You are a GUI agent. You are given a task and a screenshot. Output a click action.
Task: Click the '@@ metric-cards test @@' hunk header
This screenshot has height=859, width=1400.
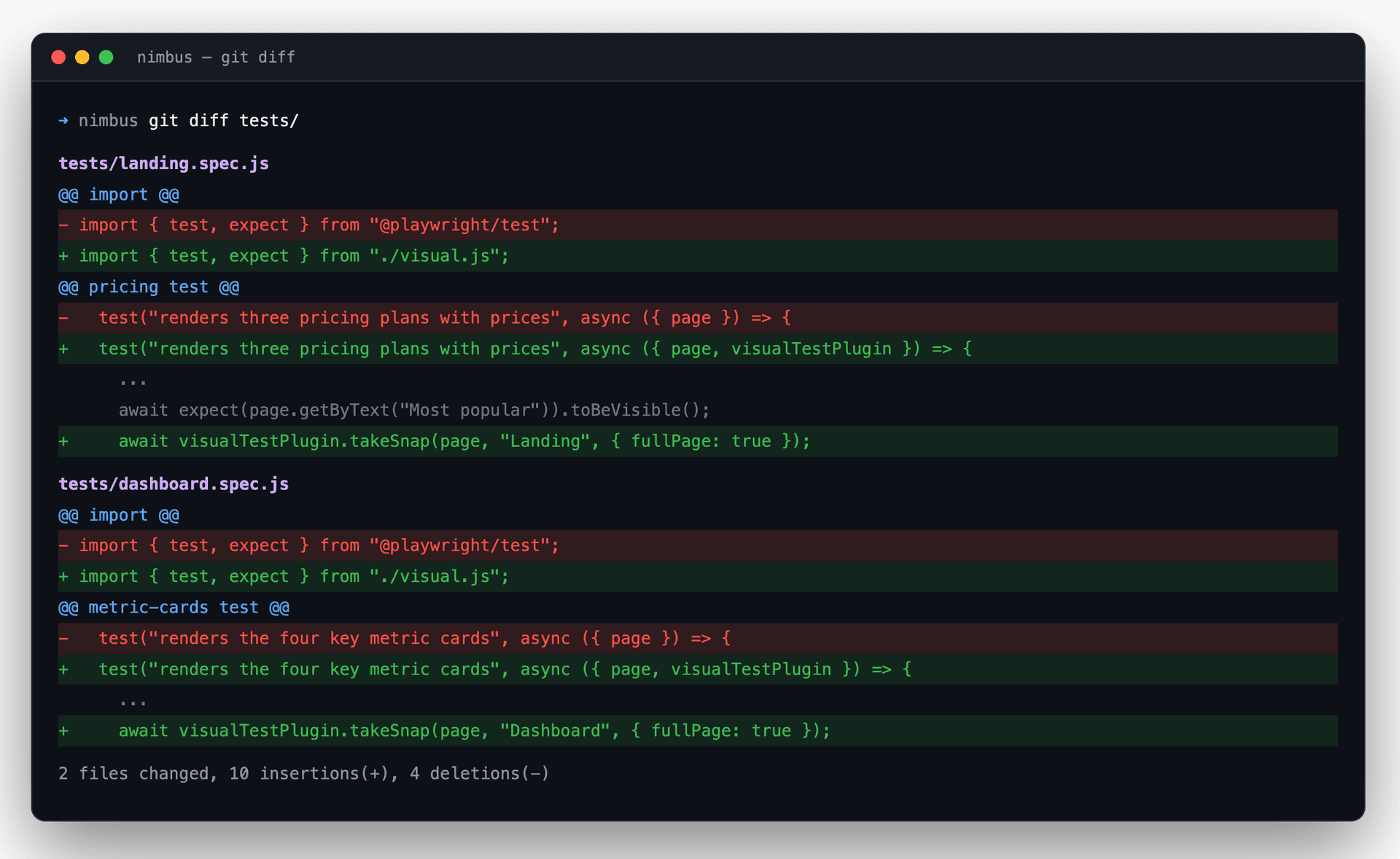click(174, 607)
